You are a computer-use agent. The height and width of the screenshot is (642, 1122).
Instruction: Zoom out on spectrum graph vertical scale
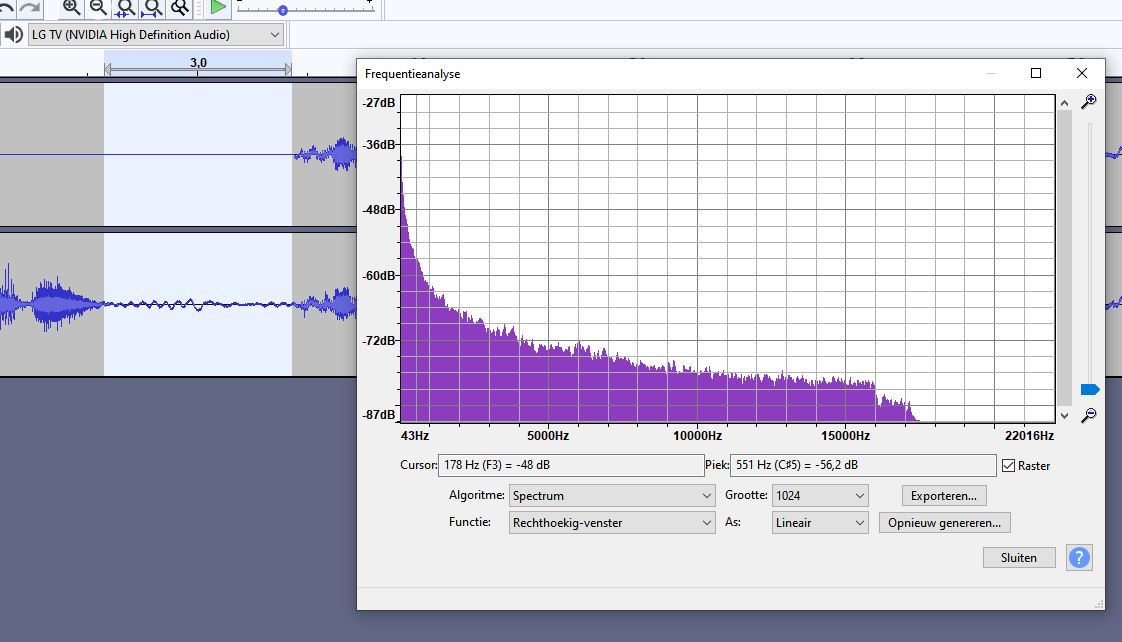1088,415
